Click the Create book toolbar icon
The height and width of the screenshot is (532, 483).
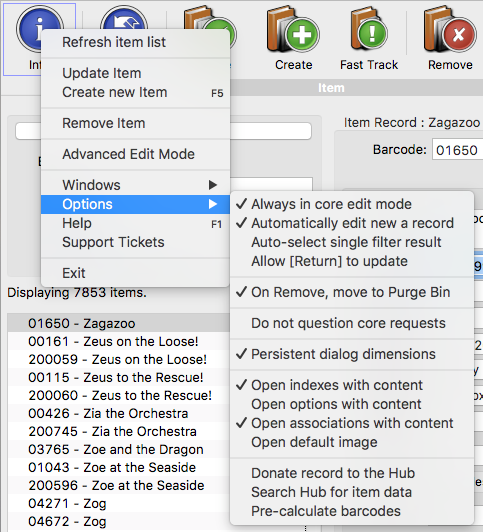[x=293, y=31]
